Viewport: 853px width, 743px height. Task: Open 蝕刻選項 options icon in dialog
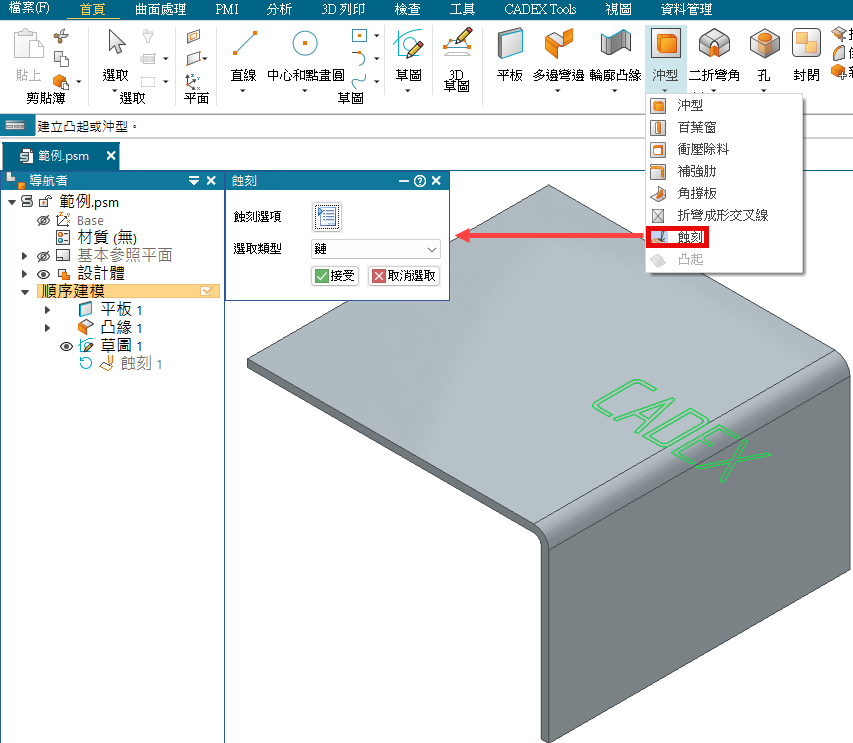[327, 216]
